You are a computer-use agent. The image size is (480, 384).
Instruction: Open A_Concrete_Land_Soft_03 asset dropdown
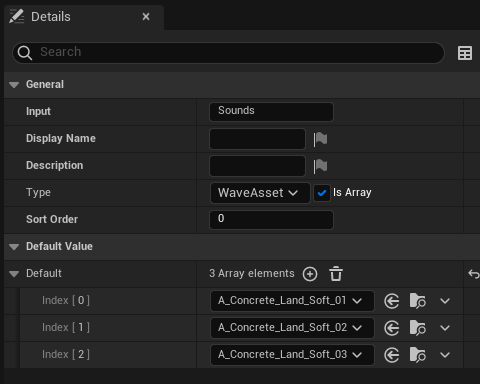tap(292, 355)
